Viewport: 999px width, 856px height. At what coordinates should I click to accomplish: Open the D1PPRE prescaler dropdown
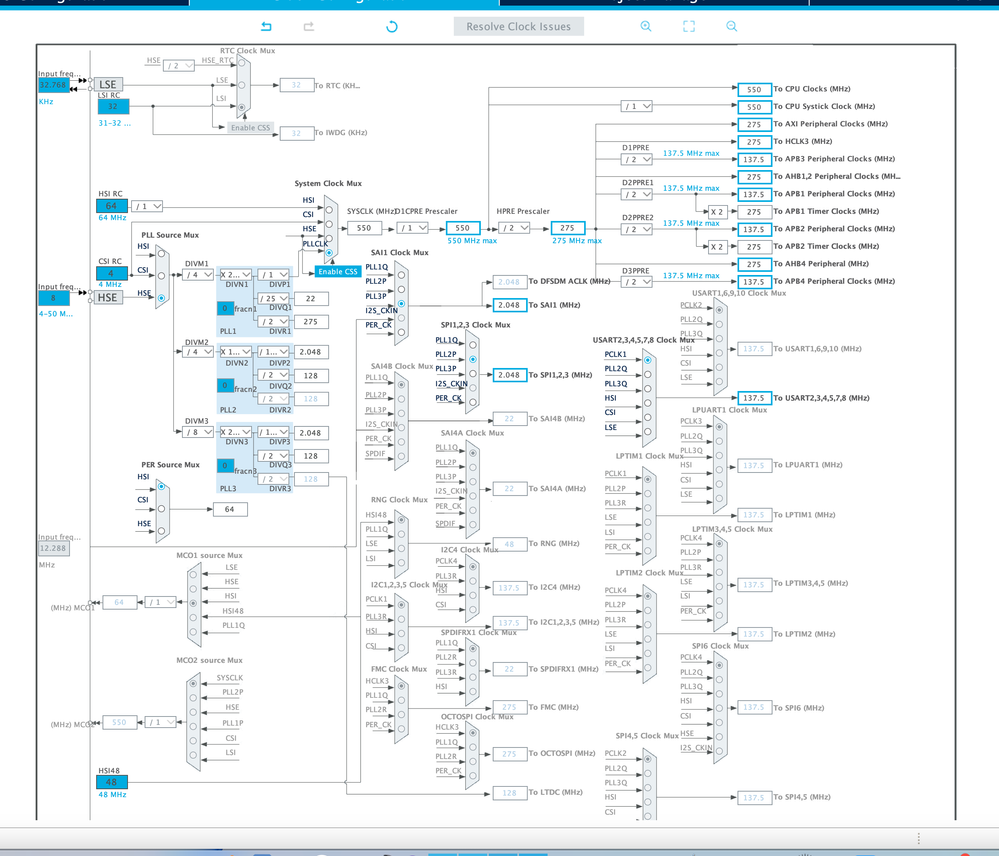point(636,159)
